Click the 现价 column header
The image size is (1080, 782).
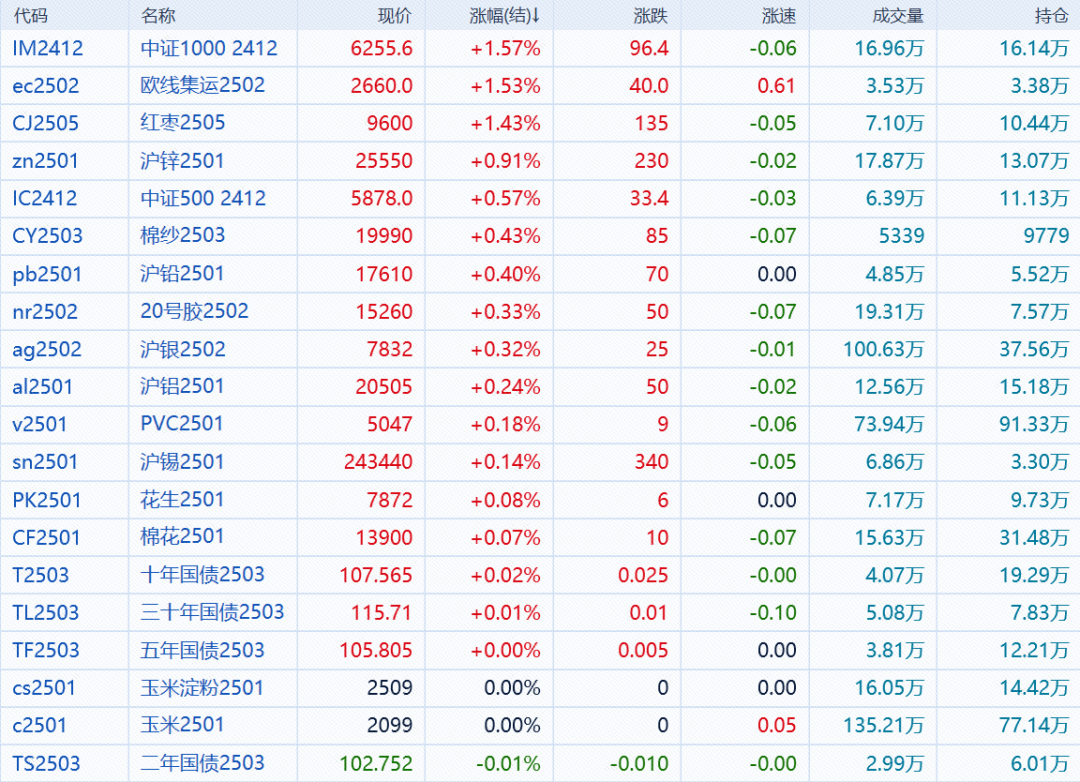[395, 15]
